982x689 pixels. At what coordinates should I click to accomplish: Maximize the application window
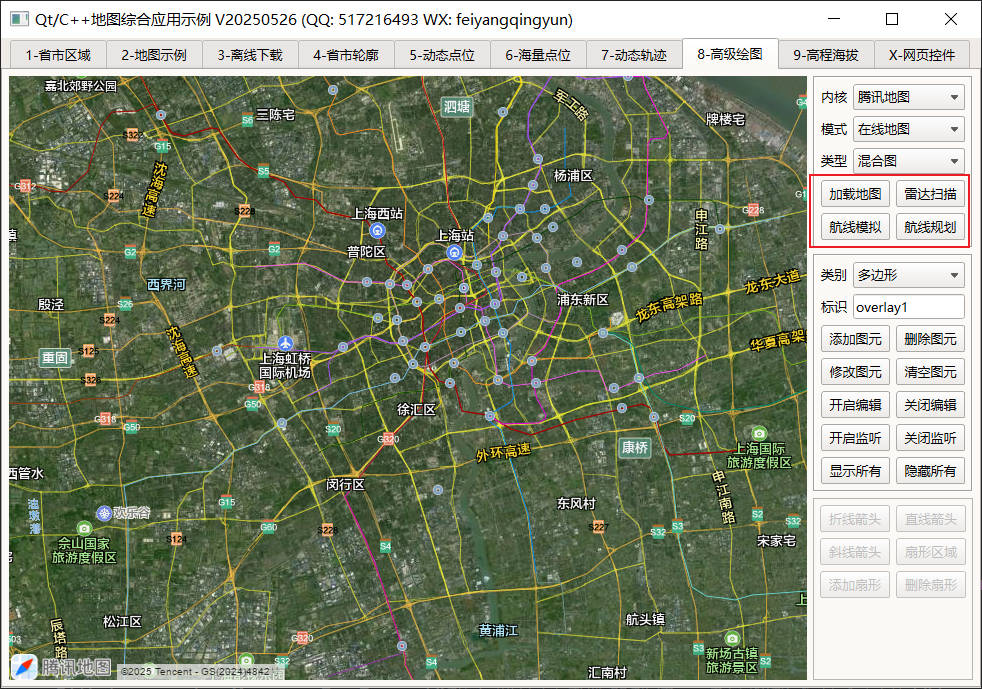892,19
